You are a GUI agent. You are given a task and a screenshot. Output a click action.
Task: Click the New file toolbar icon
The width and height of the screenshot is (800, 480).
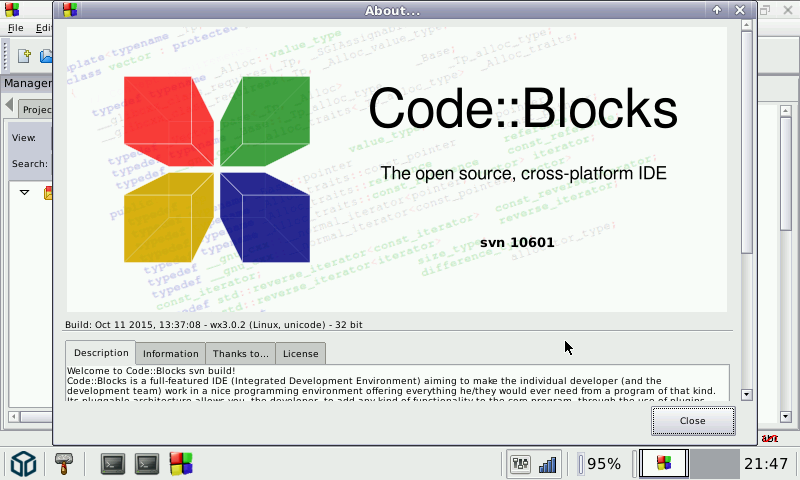tap(24, 56)
